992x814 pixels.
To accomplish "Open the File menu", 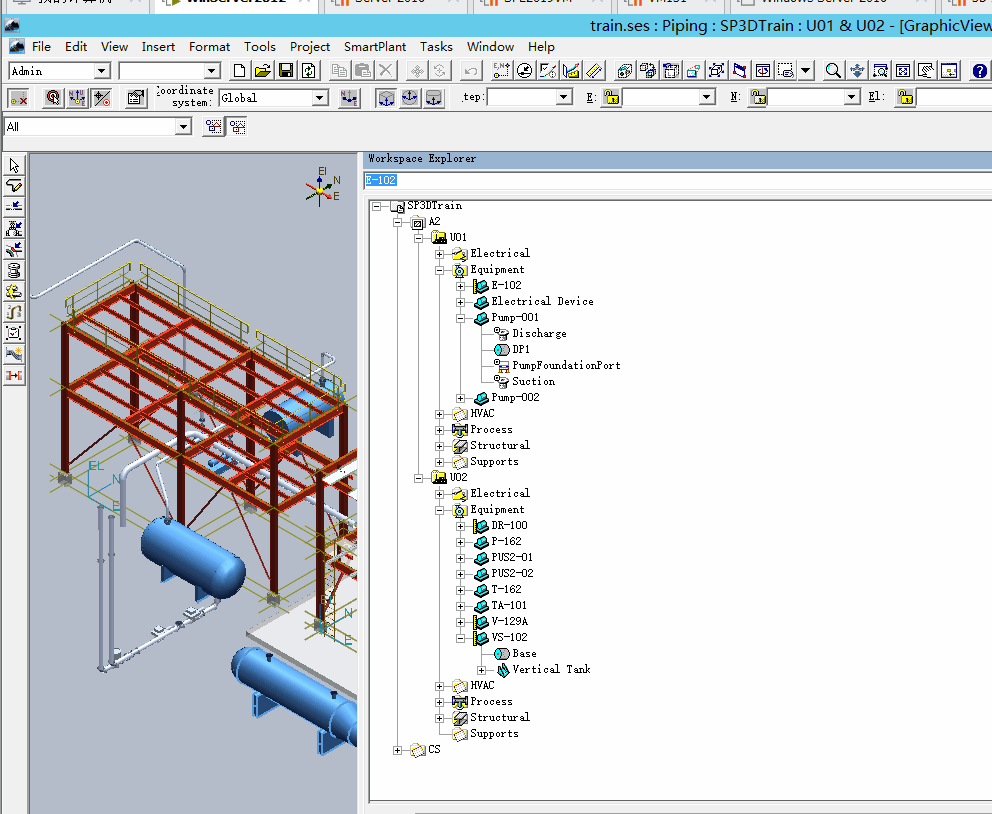I will click(41, 47).
